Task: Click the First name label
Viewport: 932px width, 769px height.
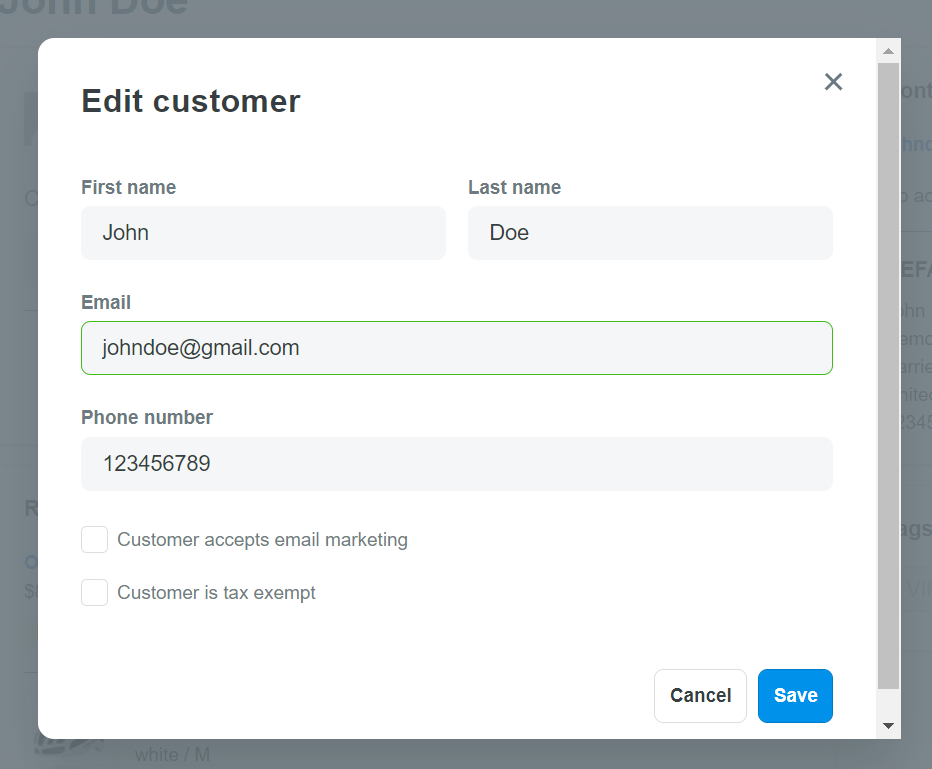Action: [x=128, y=187]
